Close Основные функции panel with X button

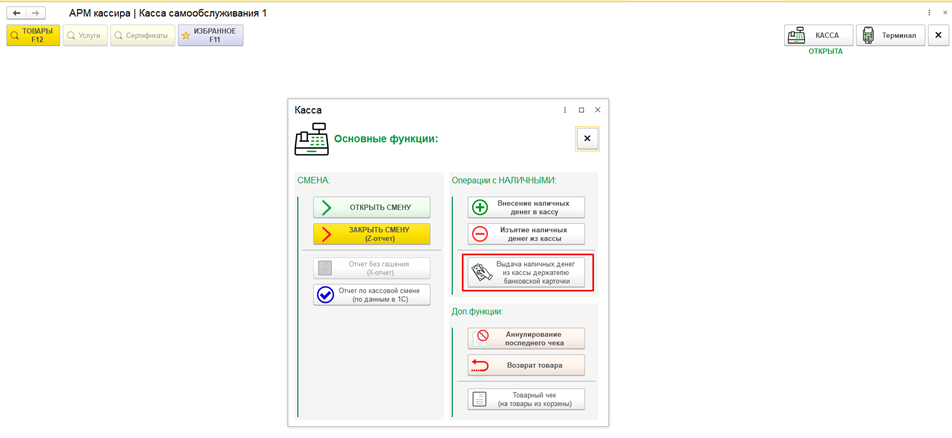[x=587, y=139]
